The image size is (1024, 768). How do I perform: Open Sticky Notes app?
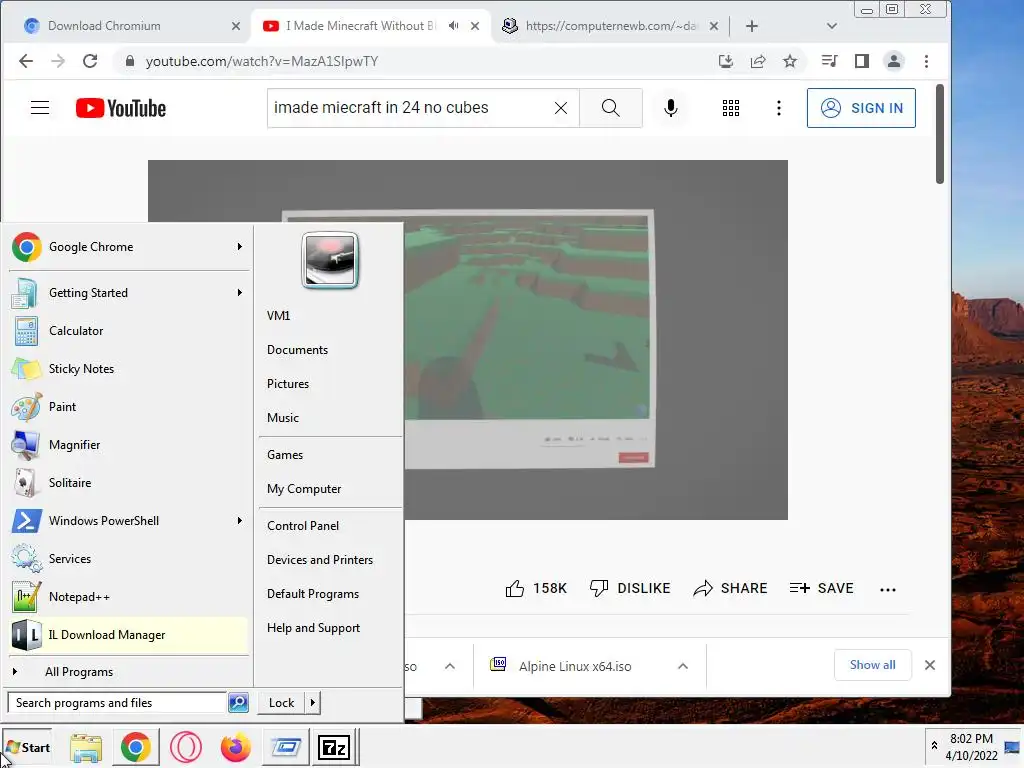(x=128, y=369)
